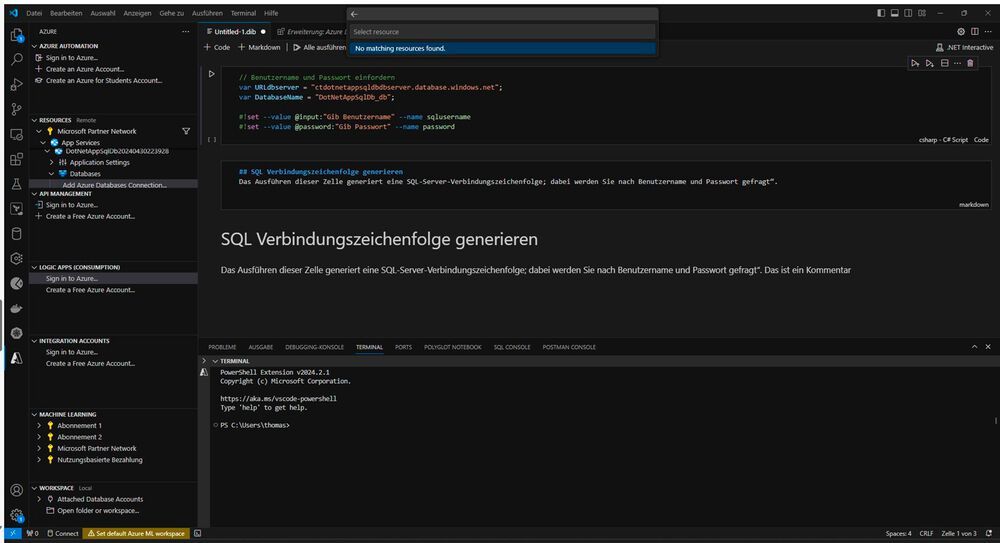This screenshot has width=1000, height=543.
Task: Select the Azure view icon
Action: pyautogui.click(x=17, y=358)
